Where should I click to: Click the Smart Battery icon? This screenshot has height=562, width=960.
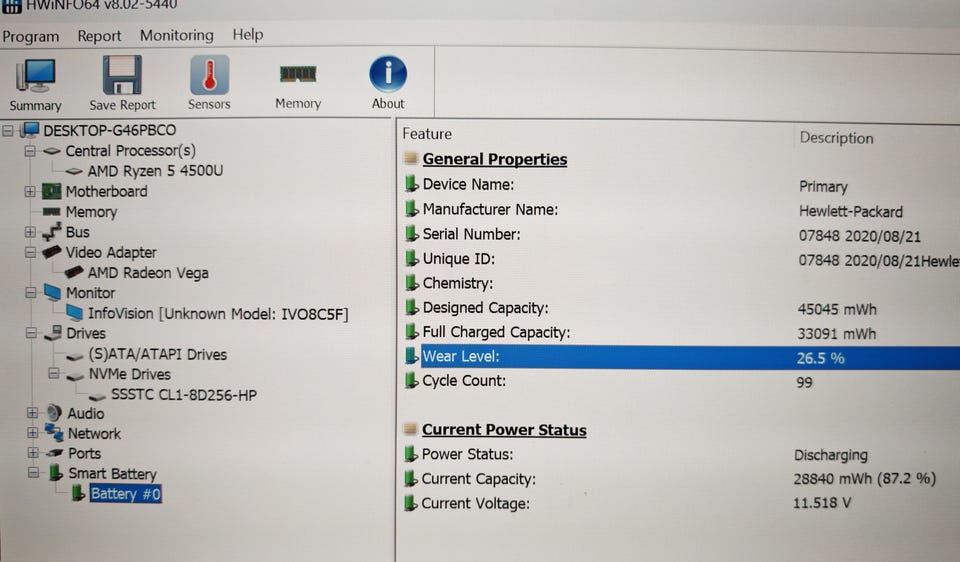point(55,472)
